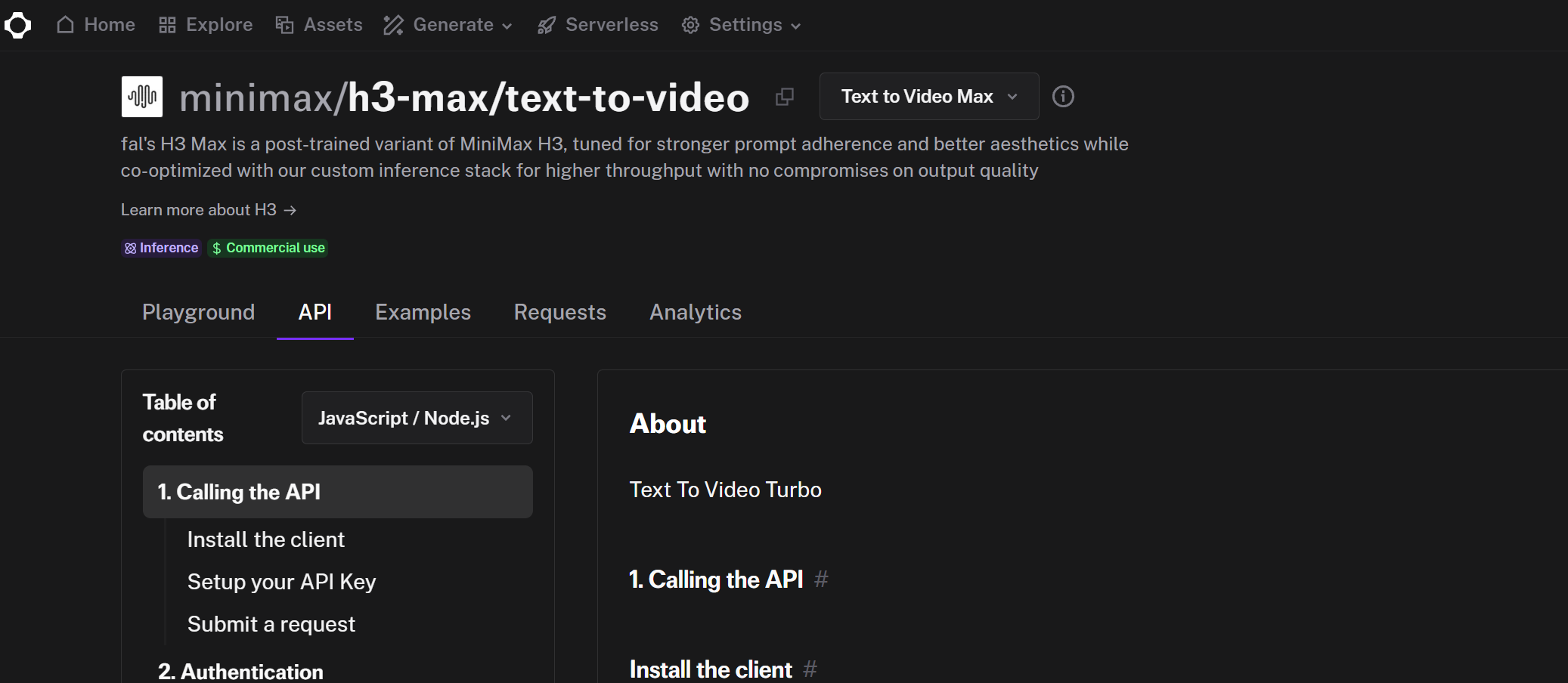Click the Generate magic wand icon

(393, 25)
